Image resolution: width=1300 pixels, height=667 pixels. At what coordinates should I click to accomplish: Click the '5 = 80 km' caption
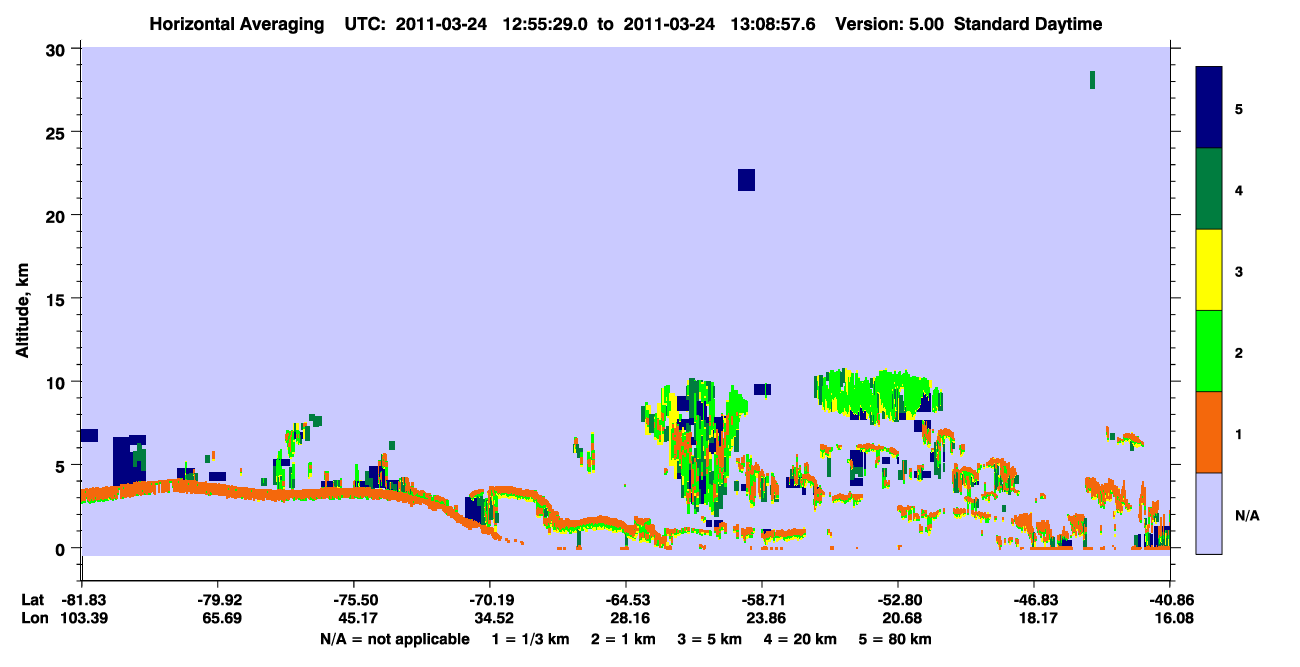pyautogui.click(x=895, y=639)
